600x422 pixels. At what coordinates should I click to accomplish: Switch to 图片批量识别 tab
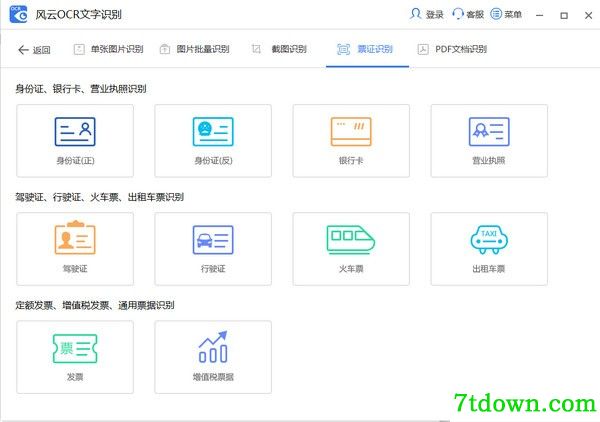tap(203, 49)
